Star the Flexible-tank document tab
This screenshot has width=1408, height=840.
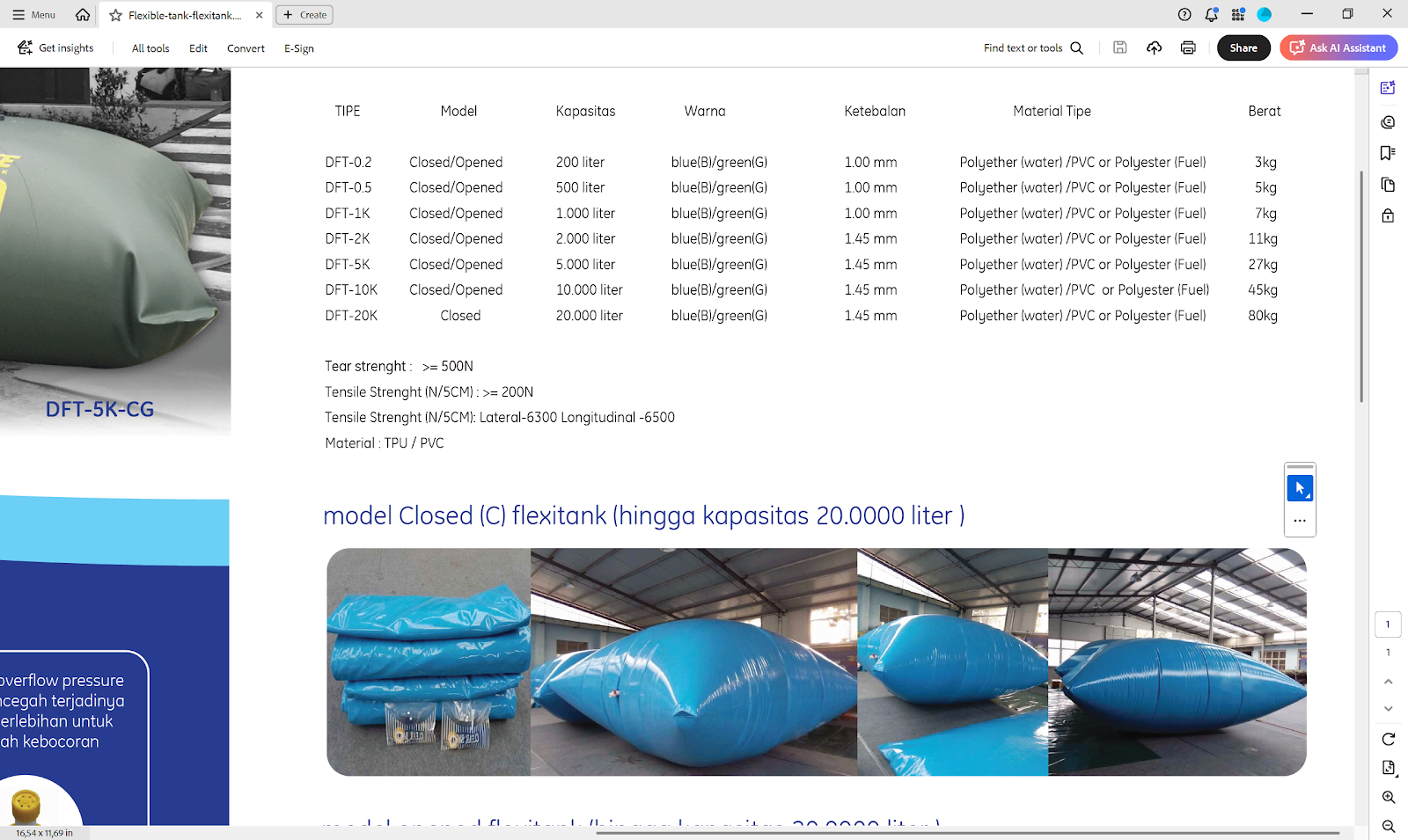(115, 15)
